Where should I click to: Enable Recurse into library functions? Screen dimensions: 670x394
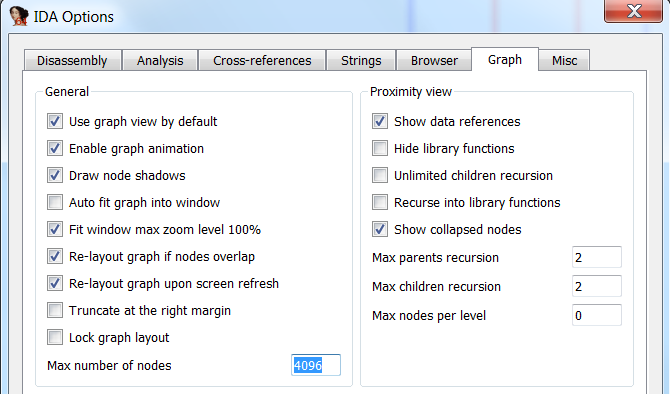380,202
